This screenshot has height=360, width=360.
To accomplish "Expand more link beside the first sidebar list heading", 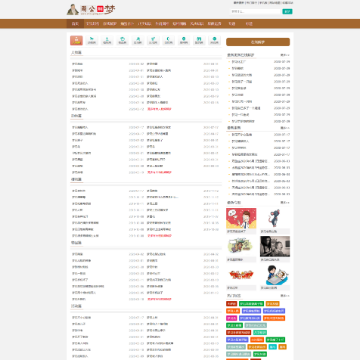I will tap(285, 55).
